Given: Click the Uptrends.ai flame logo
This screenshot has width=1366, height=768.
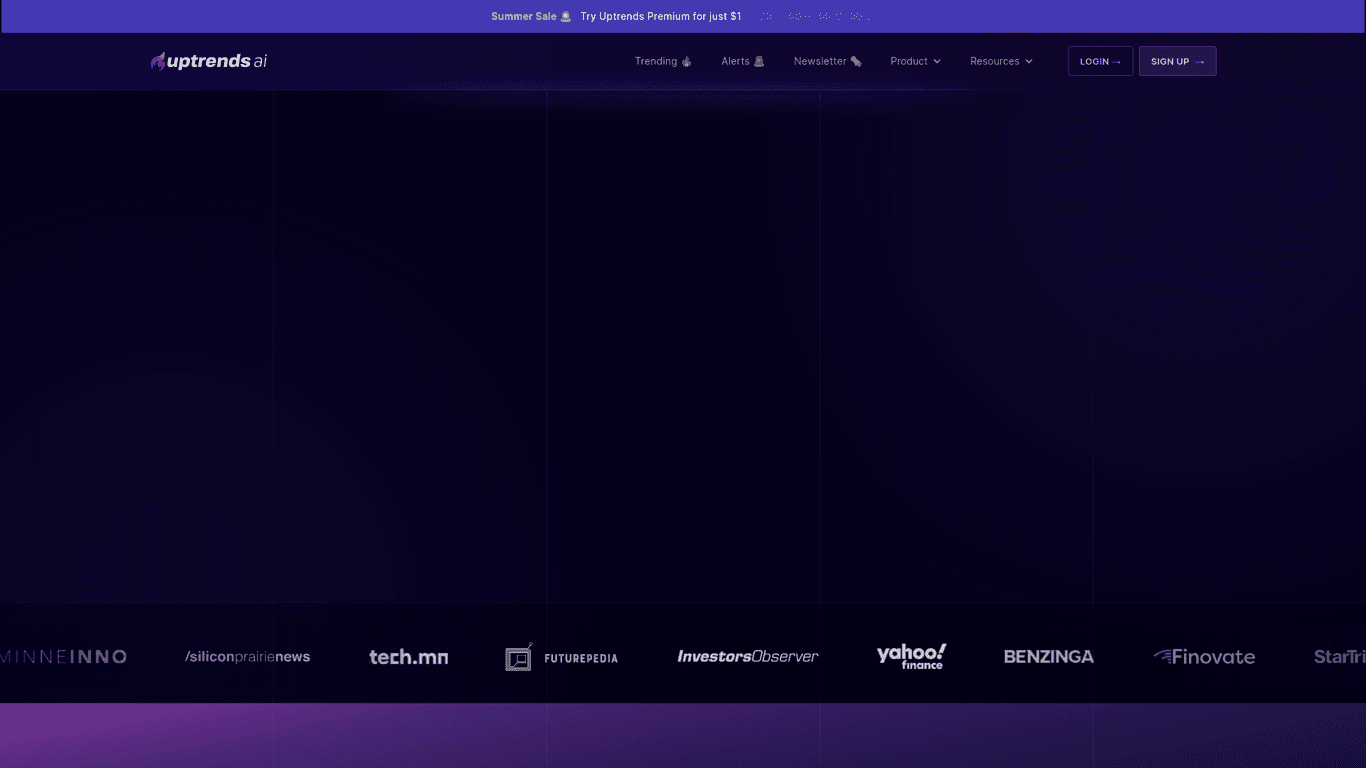Looking at the screenshot, I should point(158,61).
